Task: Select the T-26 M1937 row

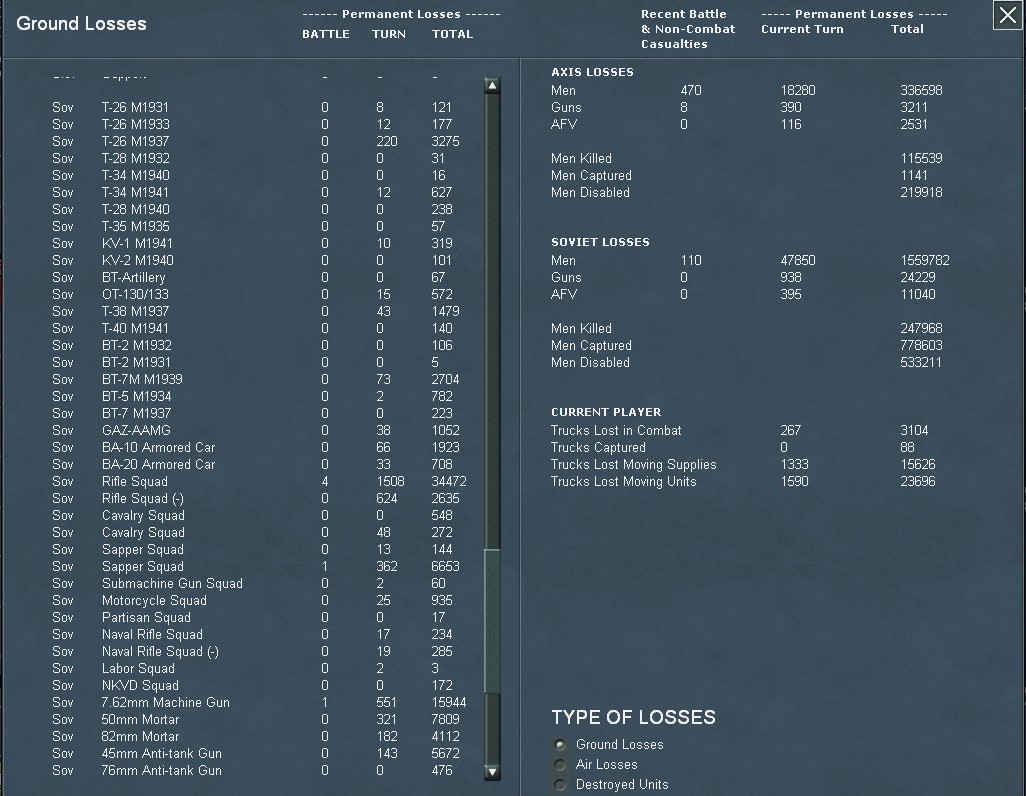Action: [135, 141]
